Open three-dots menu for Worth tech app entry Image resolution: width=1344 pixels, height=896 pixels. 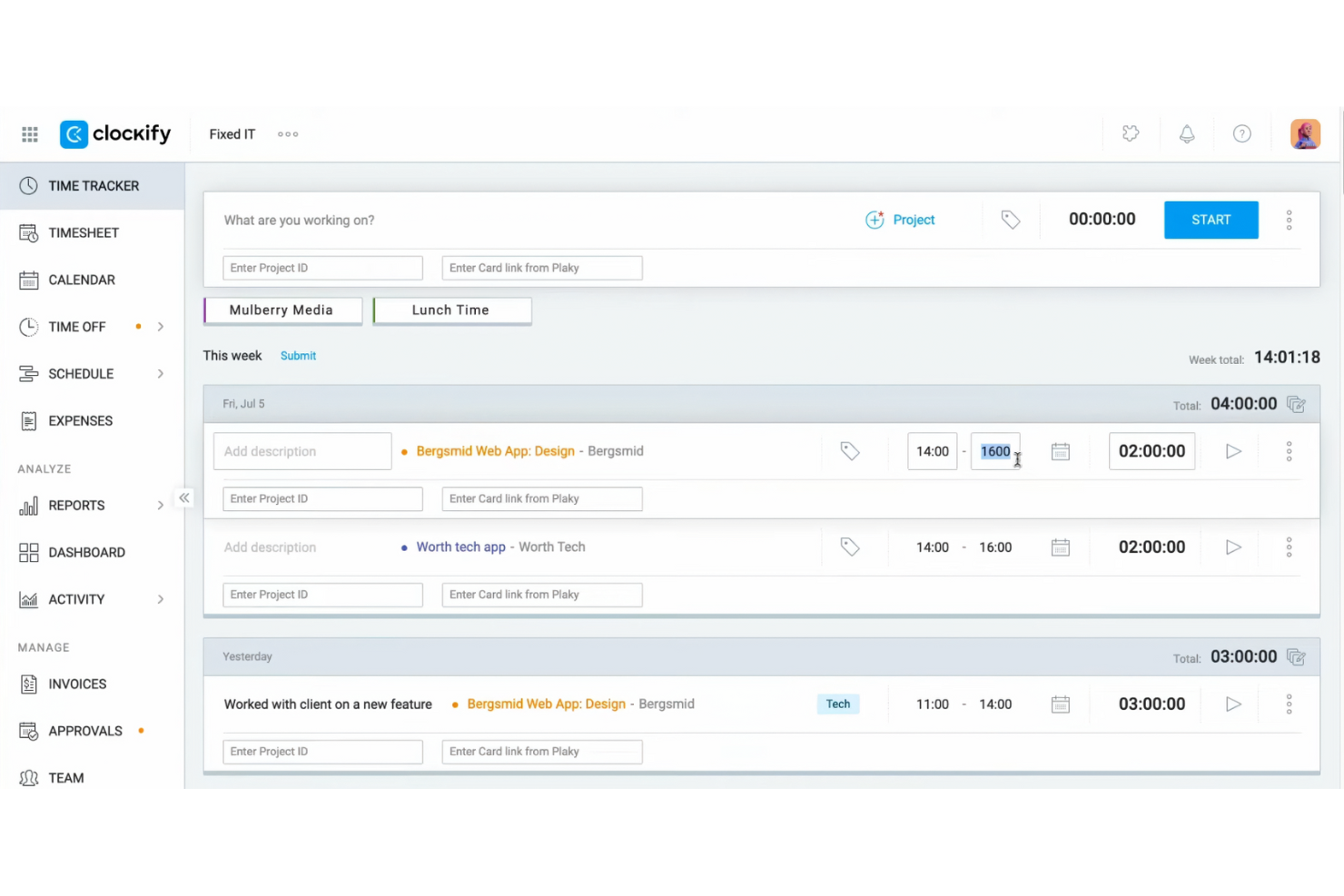[1289, 547]
